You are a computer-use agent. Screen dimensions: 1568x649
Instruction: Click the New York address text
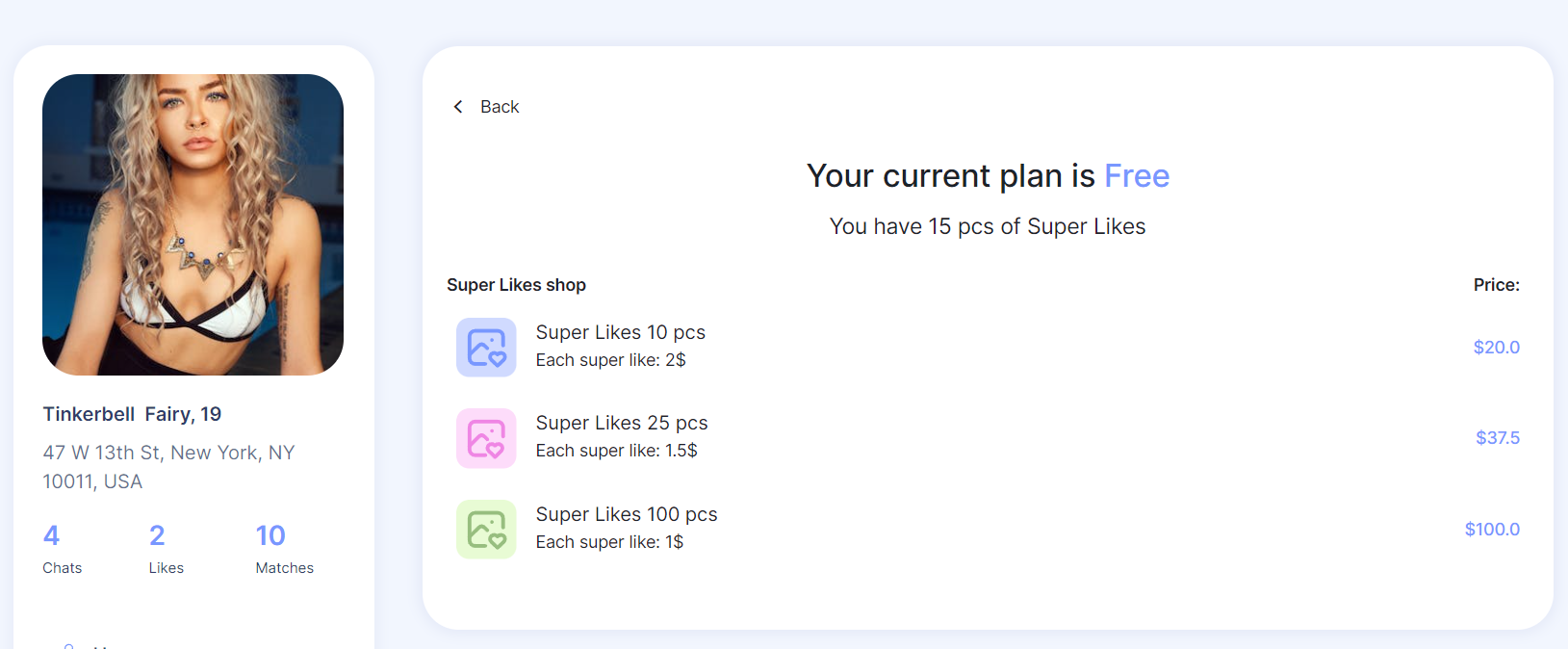(168, 467)
